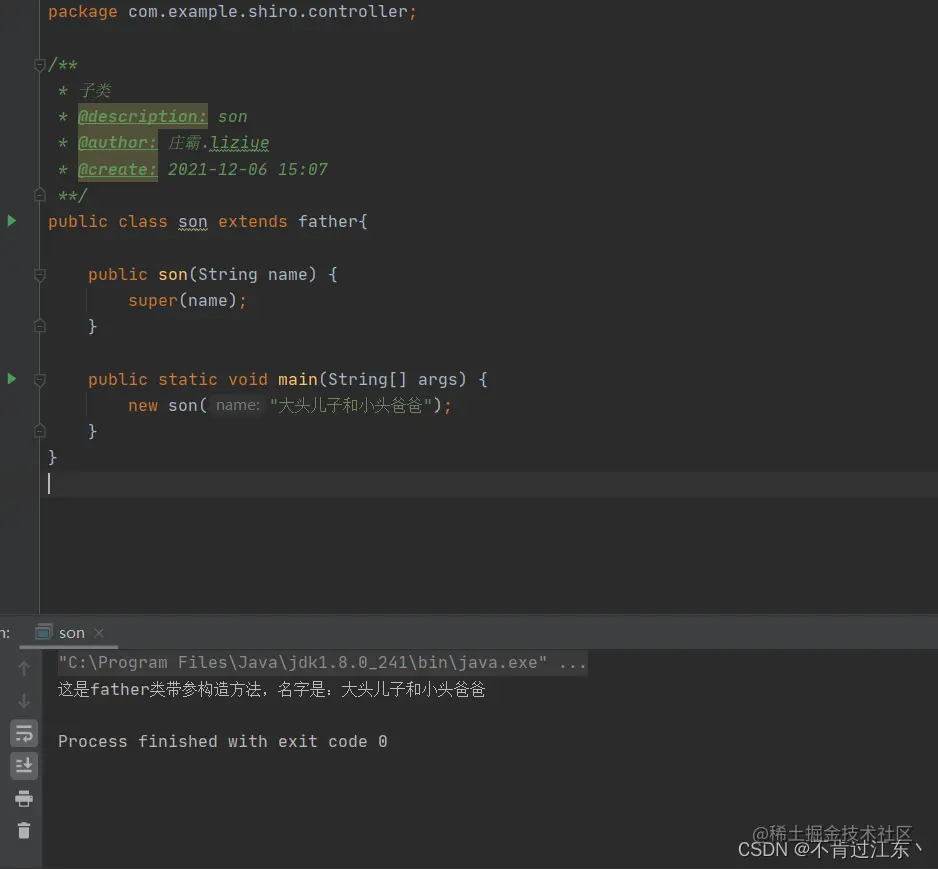The width and height of the screenshot is (938, 869).
Task: Collapse the main method fold marker
Action: tap(39, 380)
